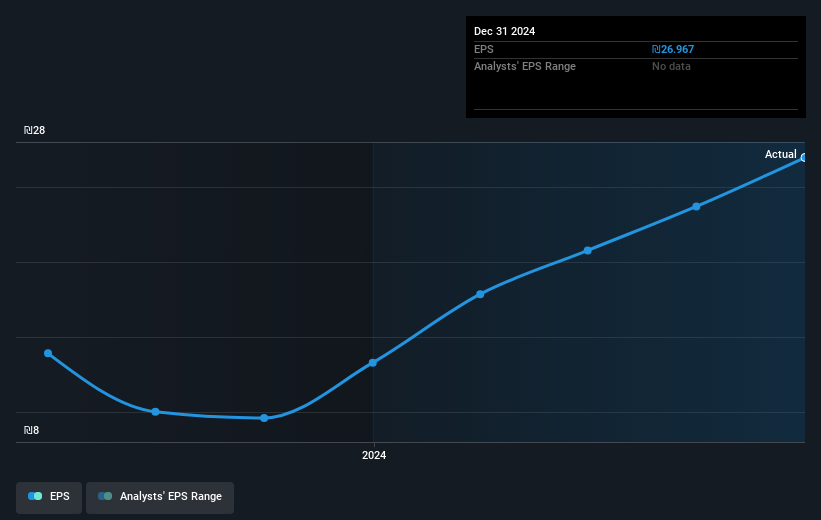The height and width of the screenshot is (520, 821).
Task: Select the lowest EPS data point
Action: click(264, 418)
